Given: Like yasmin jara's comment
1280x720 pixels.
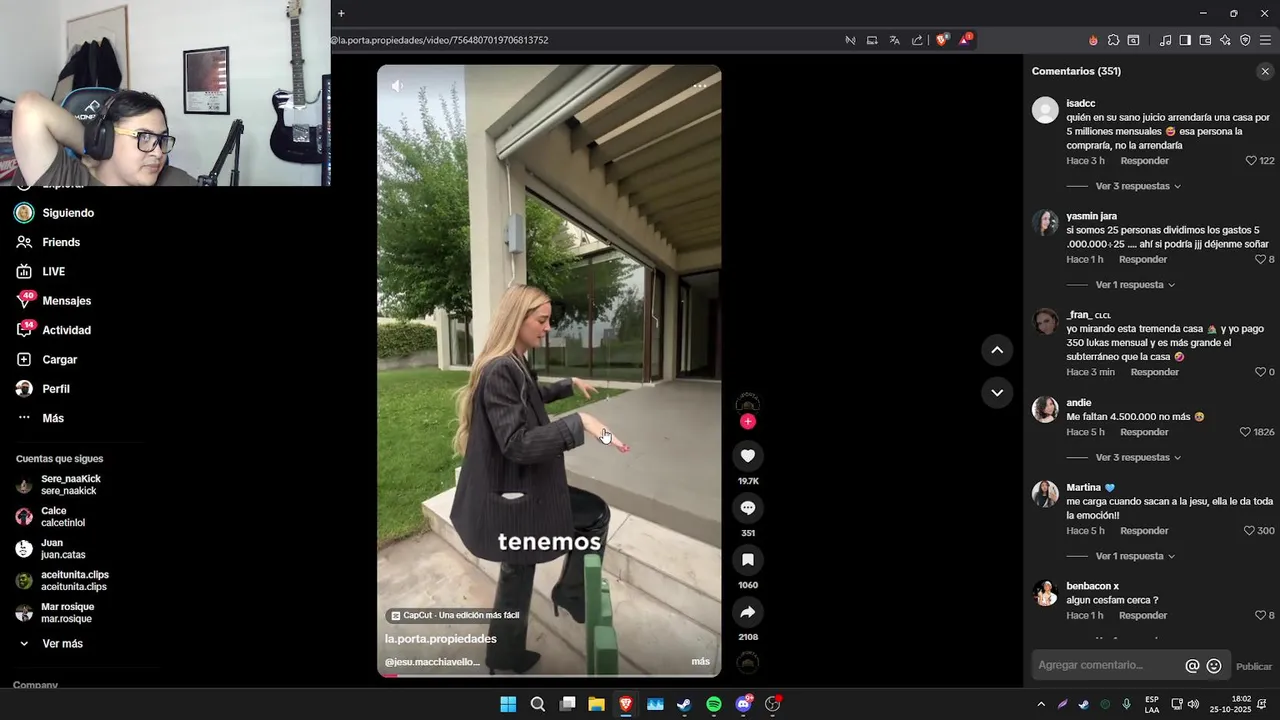Looking at the screenshot, I should click(x=1260, y=259).
